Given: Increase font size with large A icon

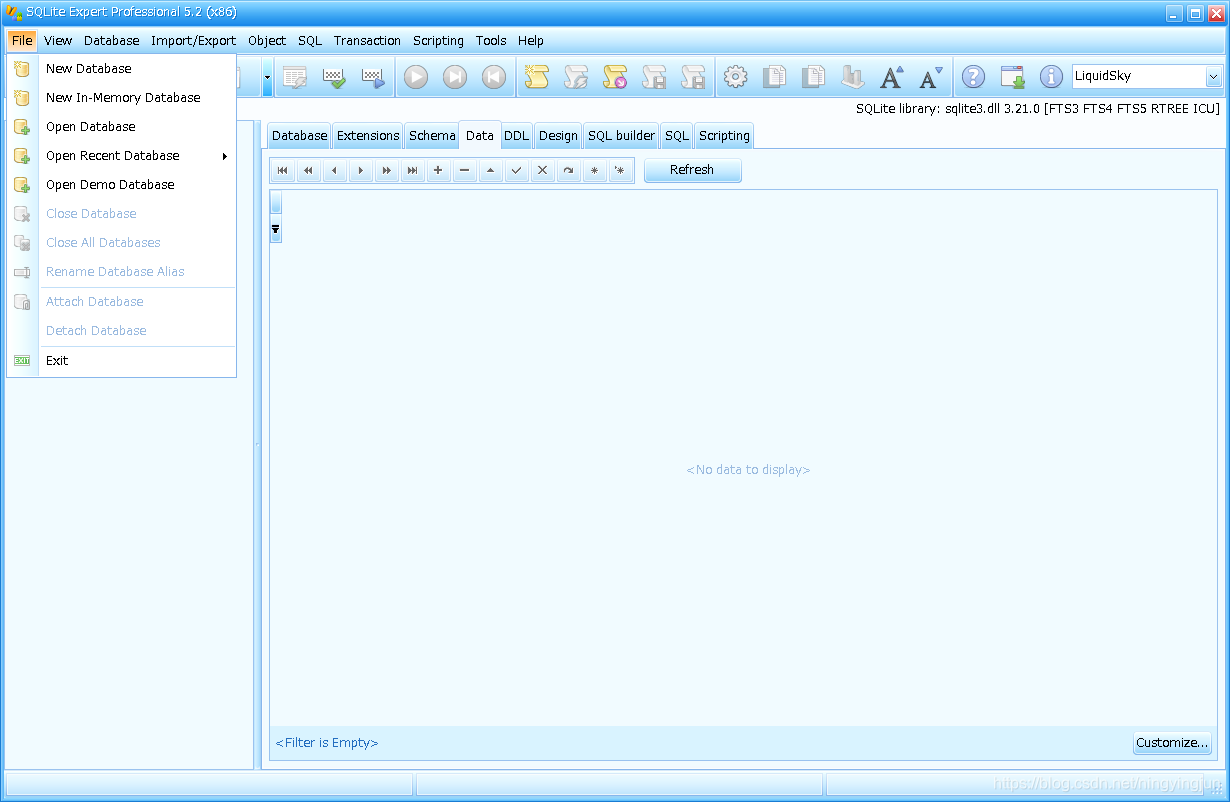Looking at the screenshot, I should [x=892, y=77].
